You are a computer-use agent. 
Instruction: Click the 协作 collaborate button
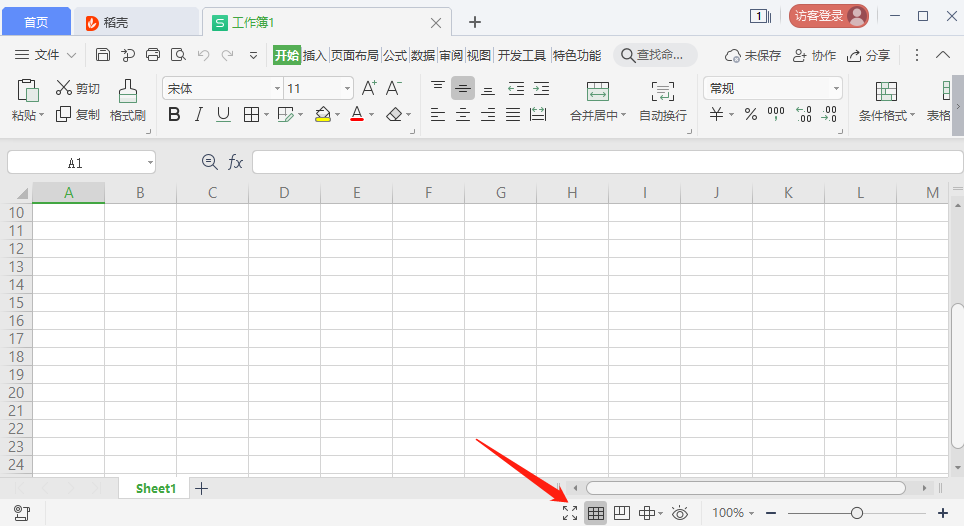[814, 56]
